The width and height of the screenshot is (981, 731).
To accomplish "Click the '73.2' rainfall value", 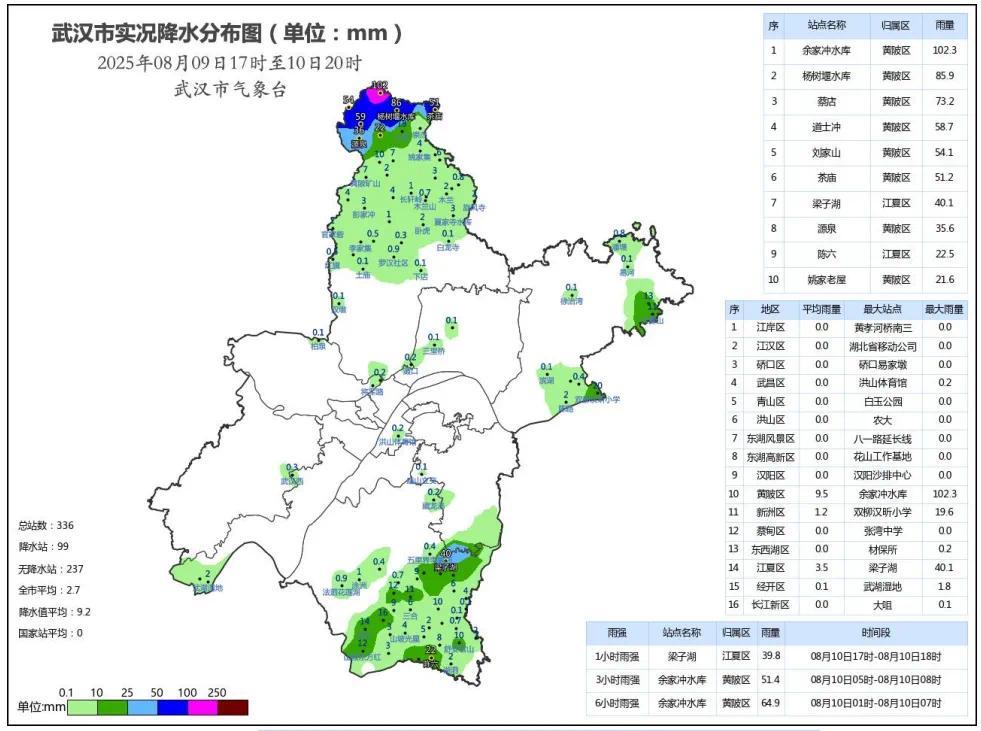I will [945, 101].
